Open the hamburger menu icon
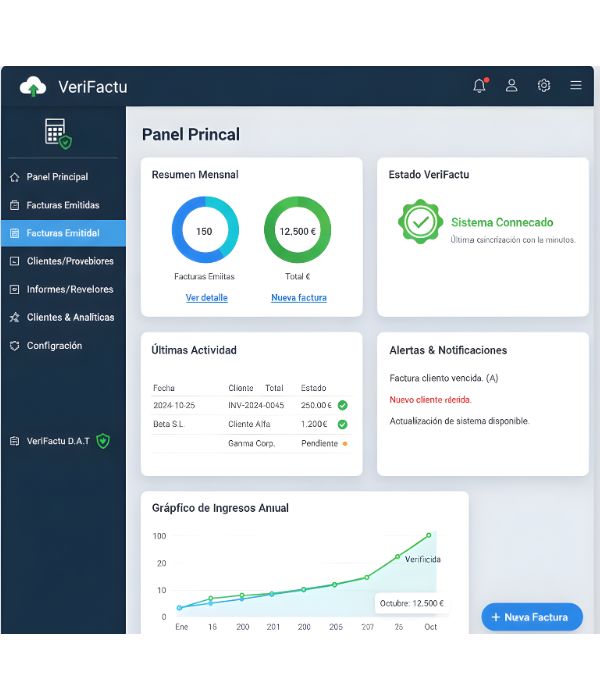The width and height of the screenshot is (600, 700). tap(576, 86)
